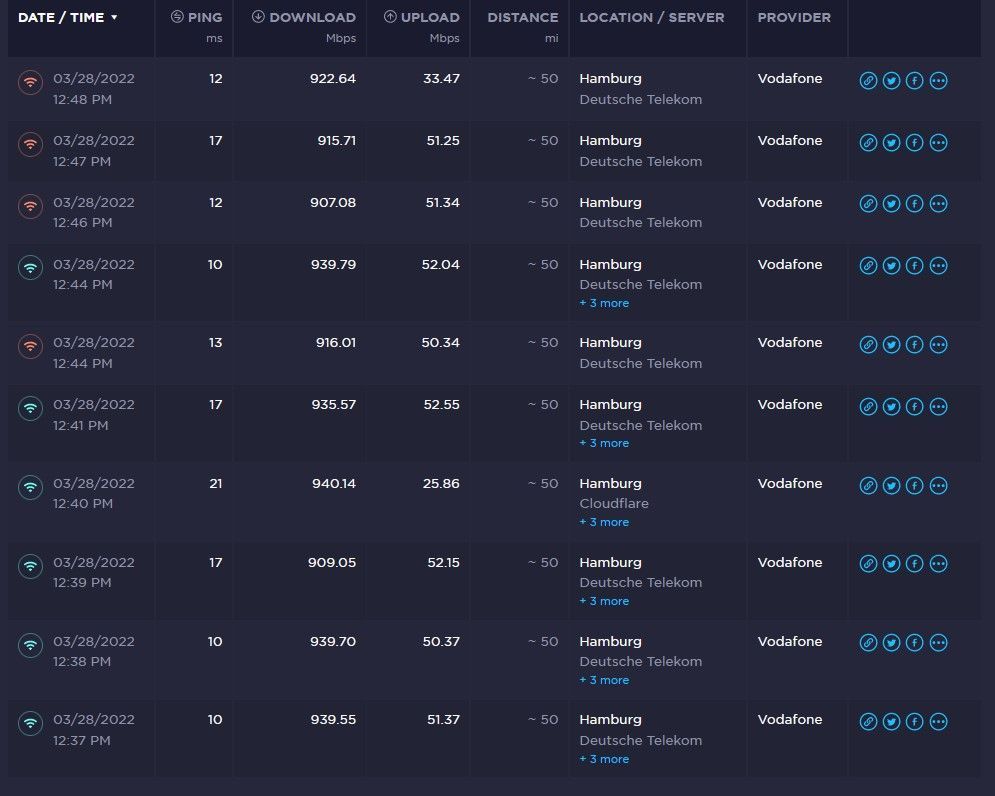Image resolution: width=995 pixels, height=796 pixels.
Task: Open more options for the Cloudflare result
Action: (938, 486)
